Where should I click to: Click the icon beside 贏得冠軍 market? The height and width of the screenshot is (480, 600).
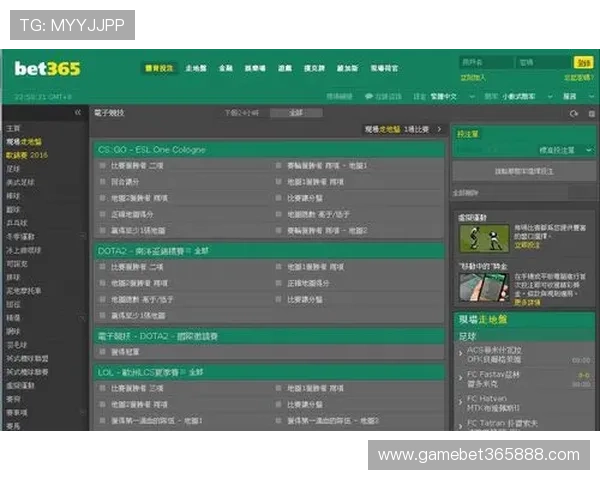[x=103, y=351]
